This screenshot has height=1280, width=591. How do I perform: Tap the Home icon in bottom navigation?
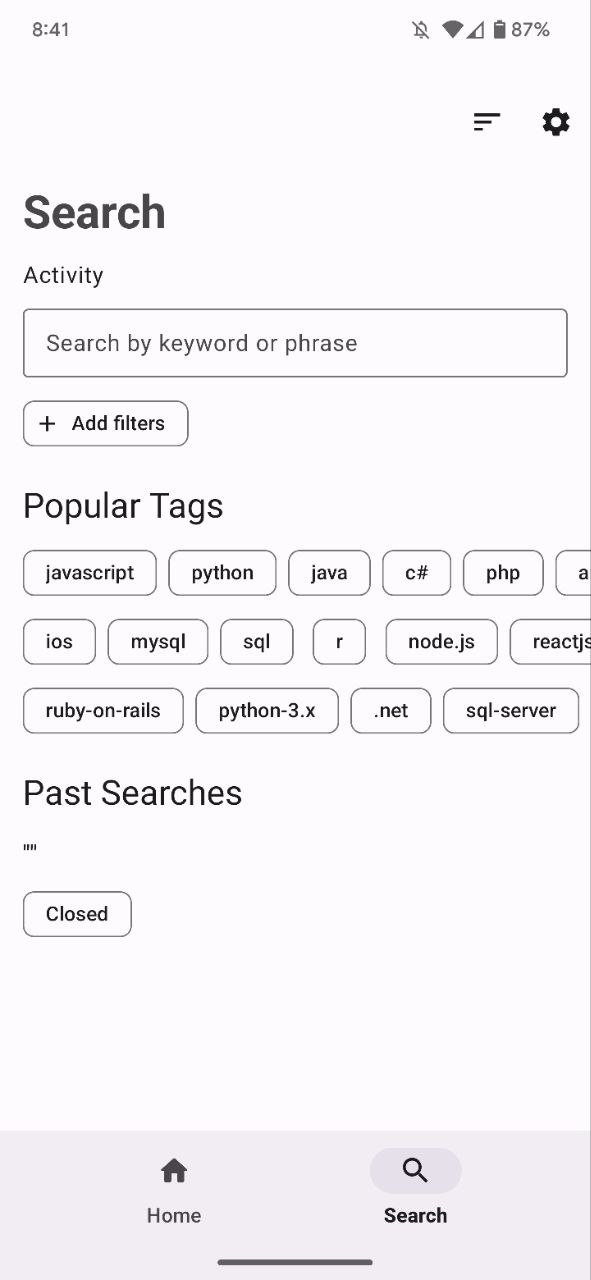(174, 1170)
